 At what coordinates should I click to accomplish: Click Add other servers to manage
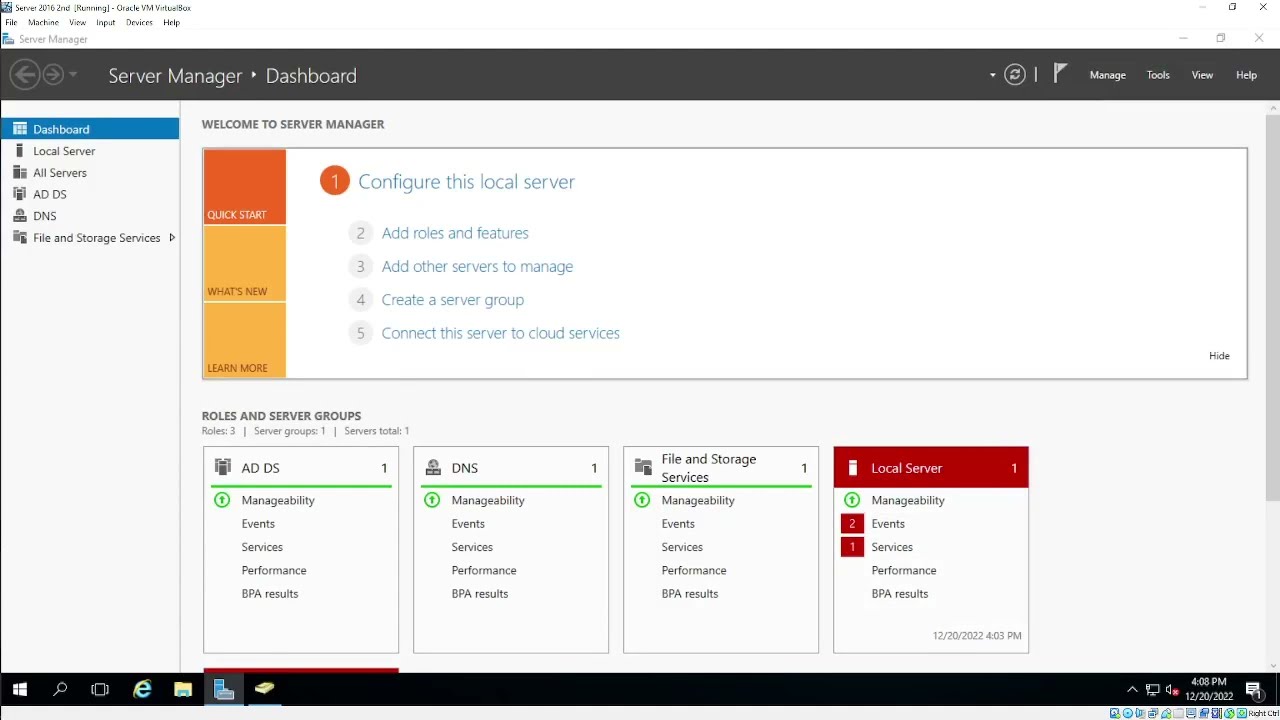point(477,266)
